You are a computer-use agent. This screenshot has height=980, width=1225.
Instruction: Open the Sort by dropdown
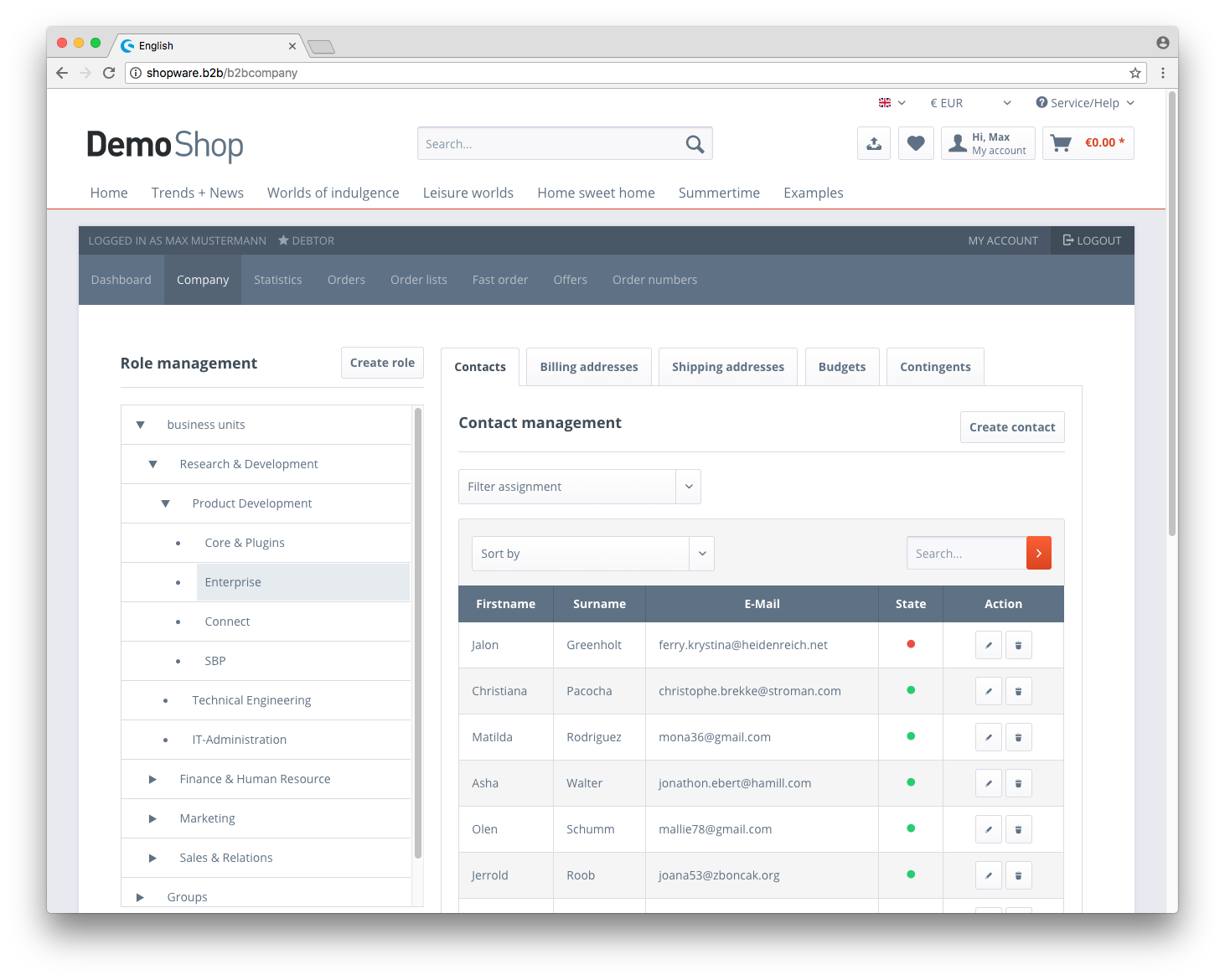[592, 554]
